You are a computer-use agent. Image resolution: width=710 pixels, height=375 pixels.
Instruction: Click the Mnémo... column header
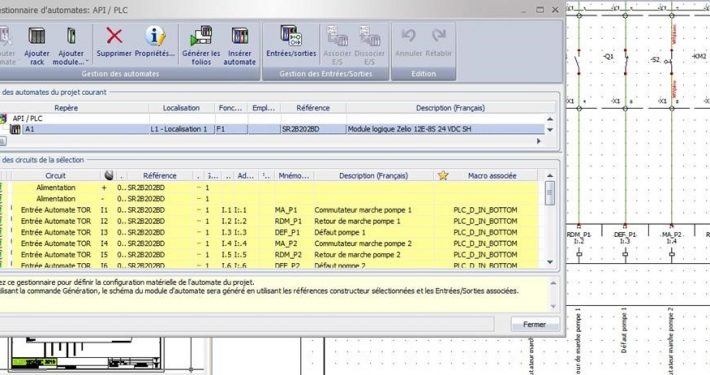293,175
